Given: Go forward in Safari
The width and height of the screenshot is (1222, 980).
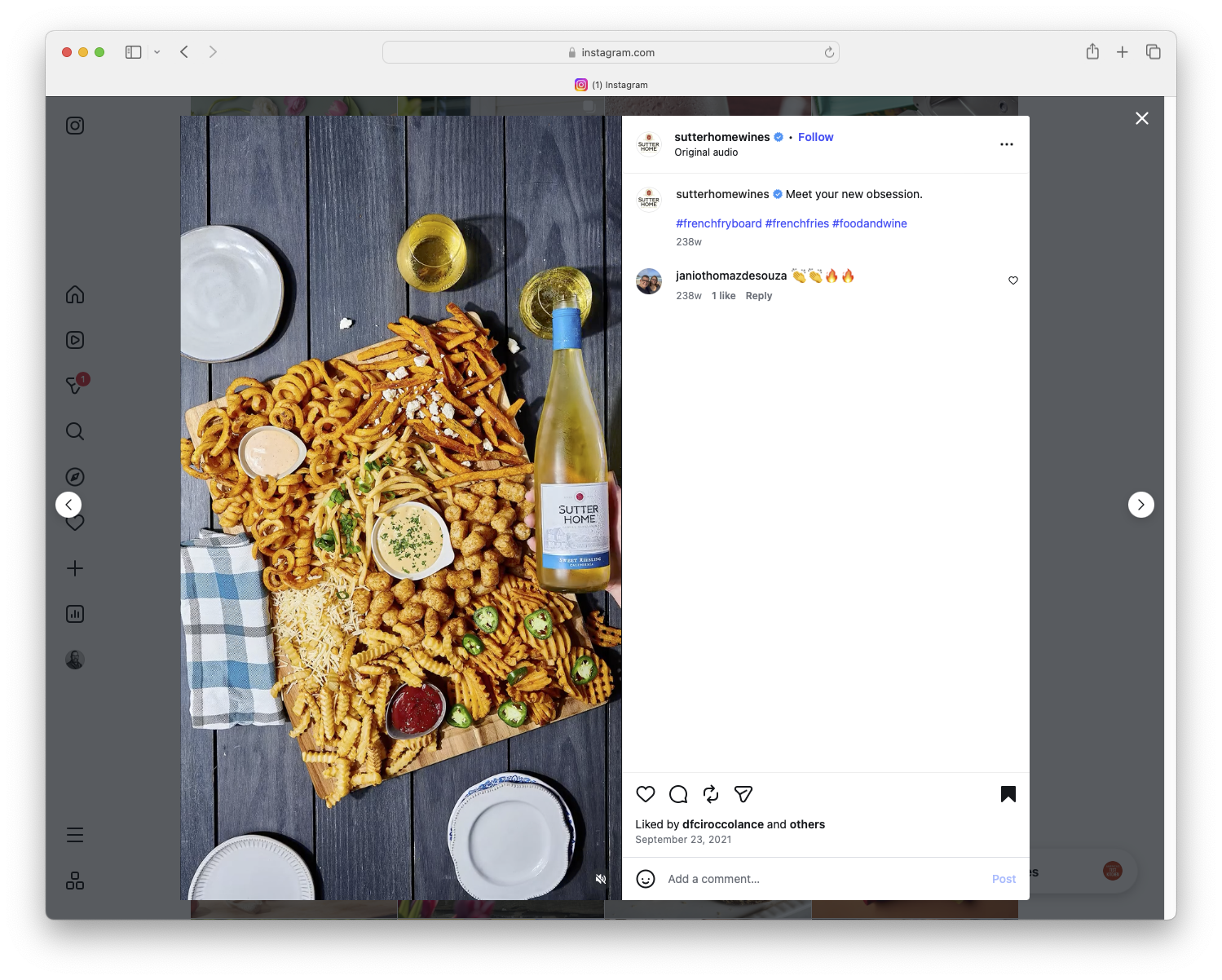Looking at the screenshot, I should pos(213,52).
